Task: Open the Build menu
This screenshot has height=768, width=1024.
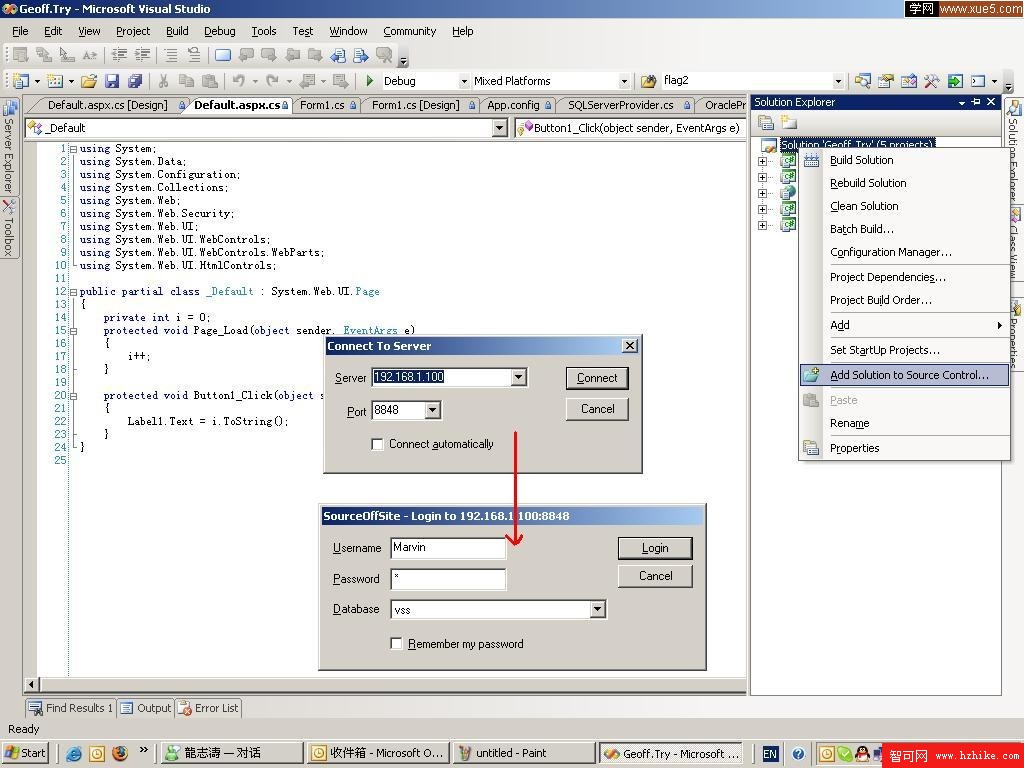Action: coord(177,31)
